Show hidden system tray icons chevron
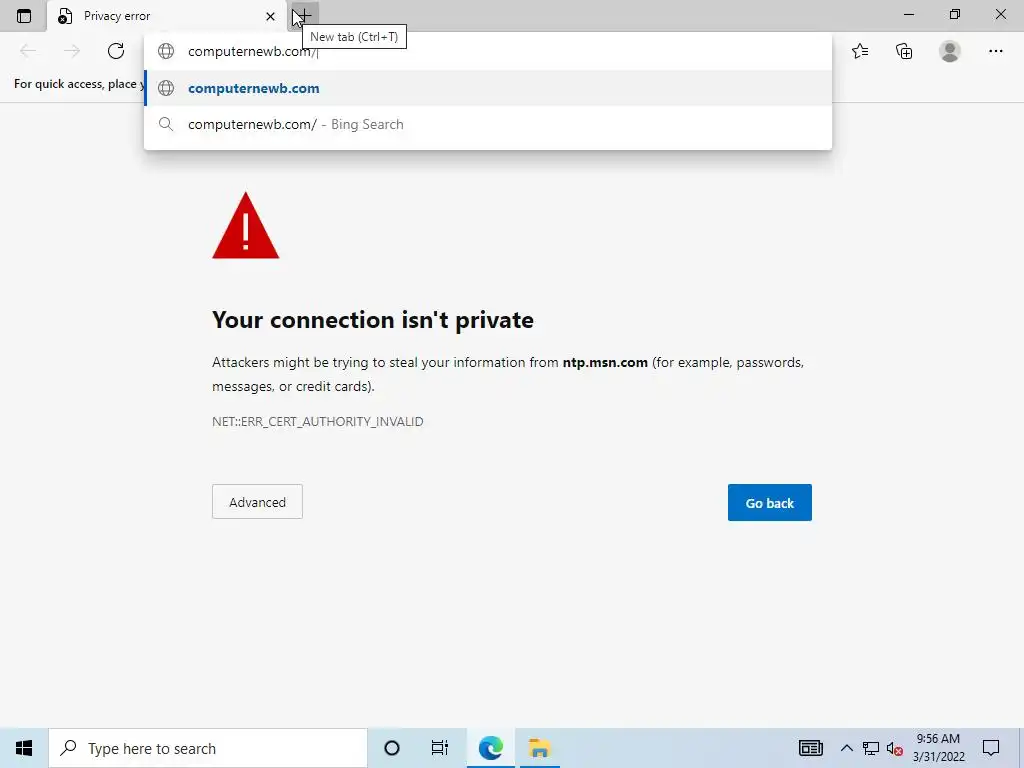 (846, 748)
